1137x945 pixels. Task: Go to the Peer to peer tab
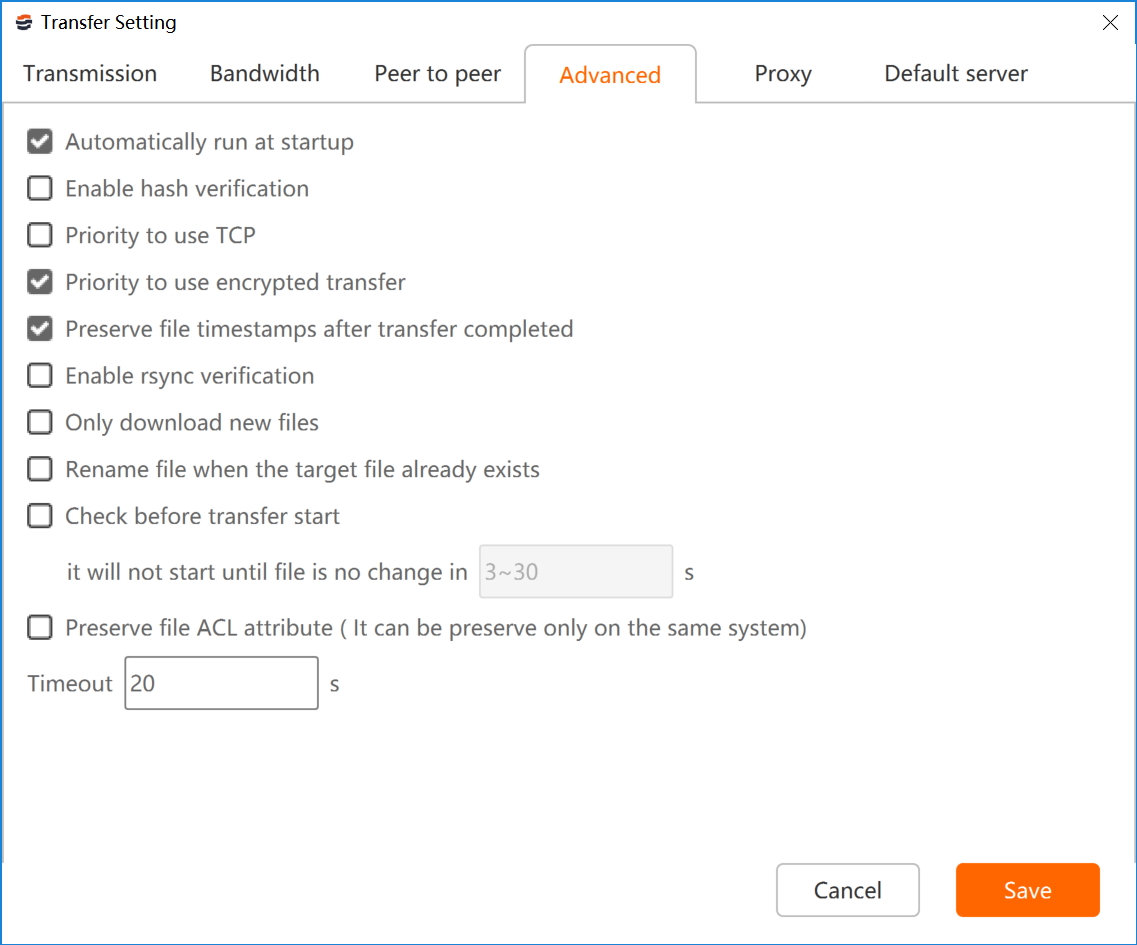(437, 73)
